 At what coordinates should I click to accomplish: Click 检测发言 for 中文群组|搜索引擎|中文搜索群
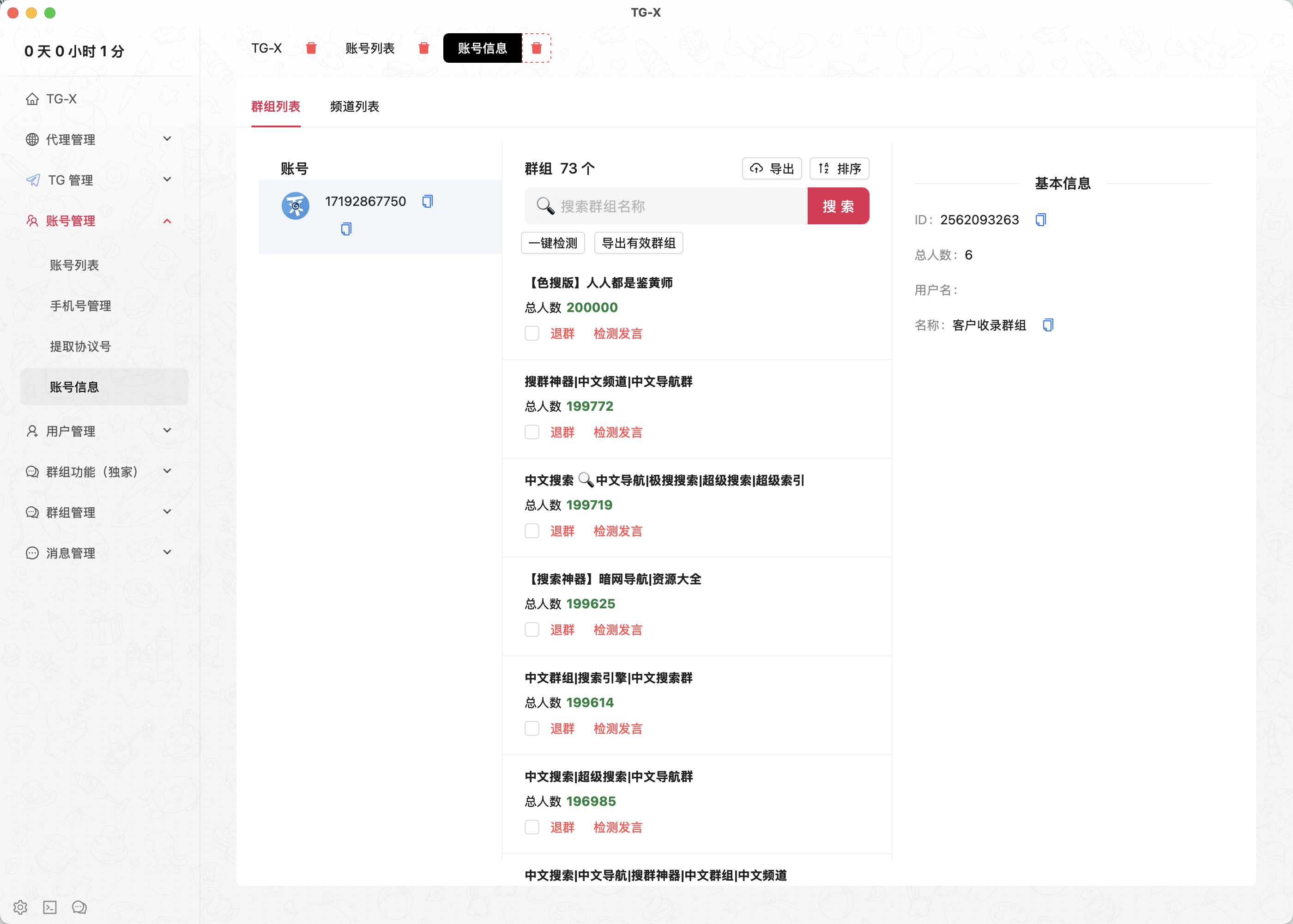click(x=618, y=729)
